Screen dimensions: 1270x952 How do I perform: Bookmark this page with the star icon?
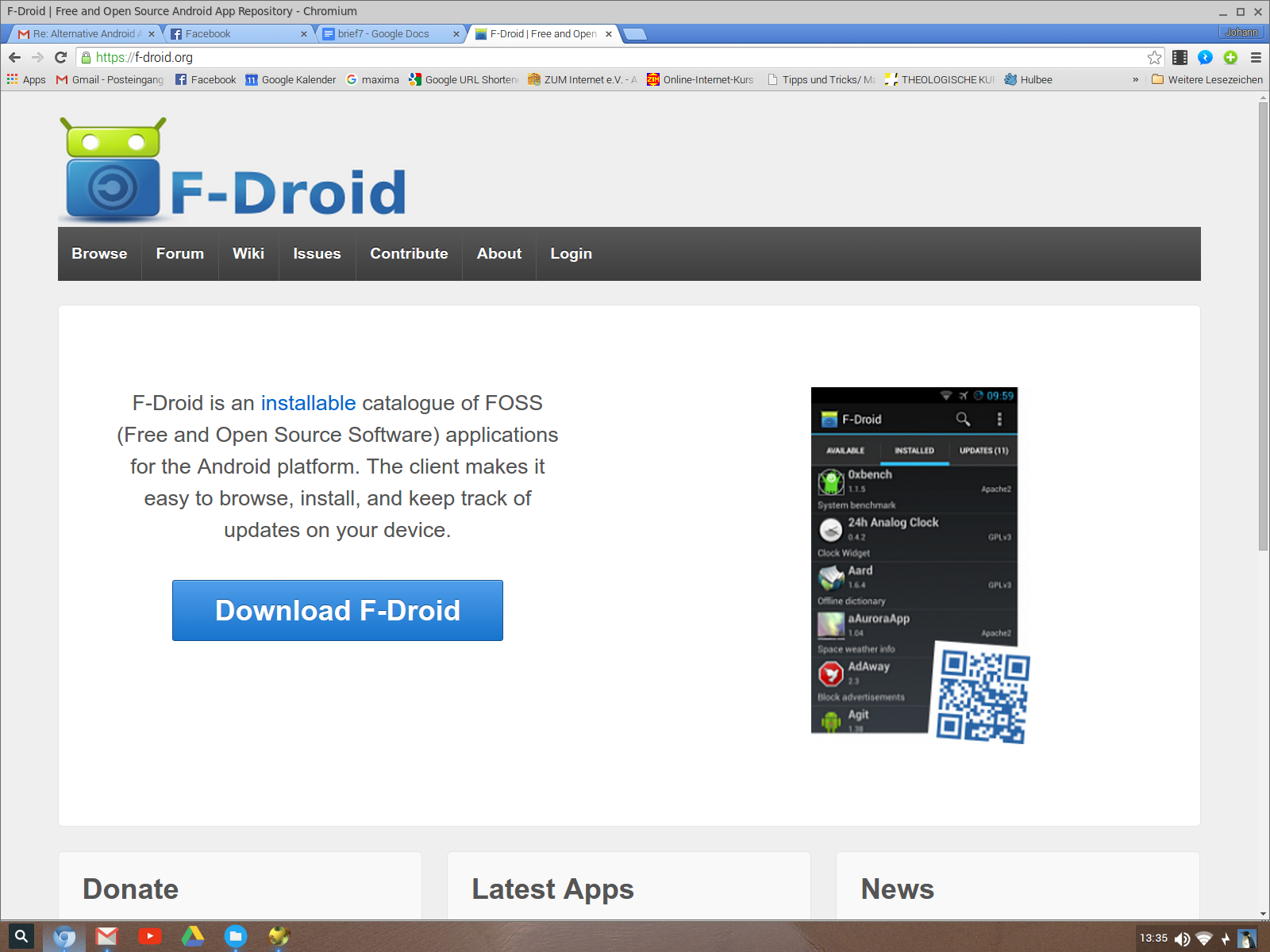coord(1154,57)
